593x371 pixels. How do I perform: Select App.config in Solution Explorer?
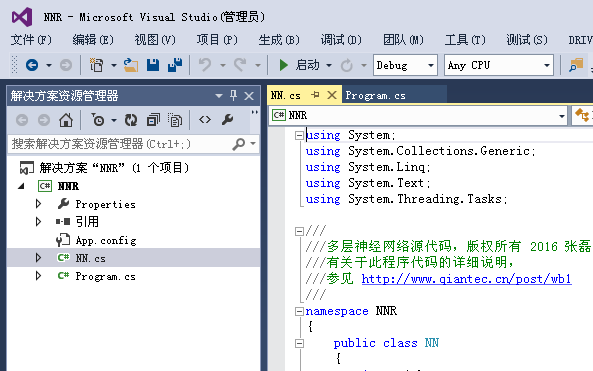tap(106, 240)
